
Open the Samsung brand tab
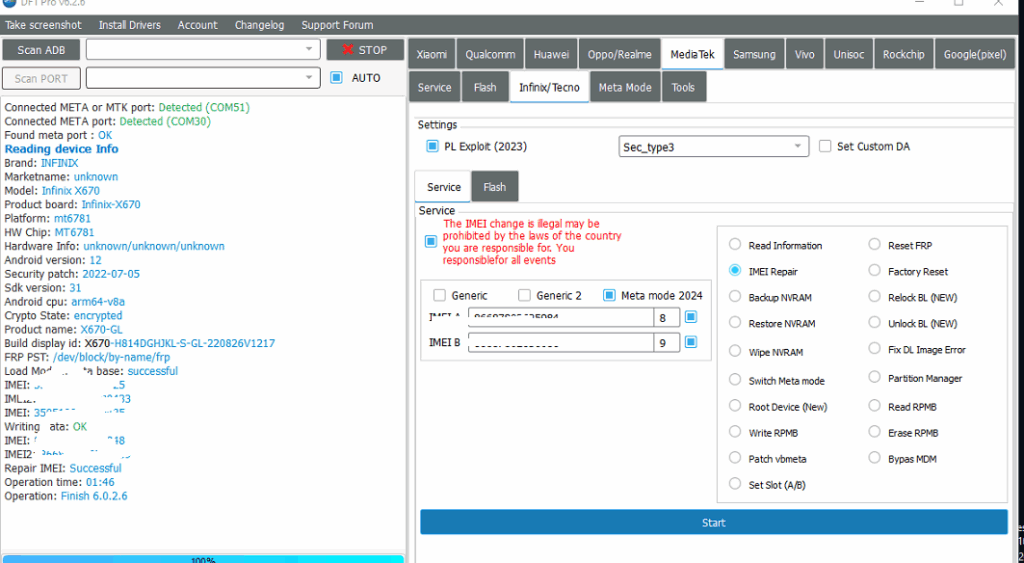tap(753, 55)
